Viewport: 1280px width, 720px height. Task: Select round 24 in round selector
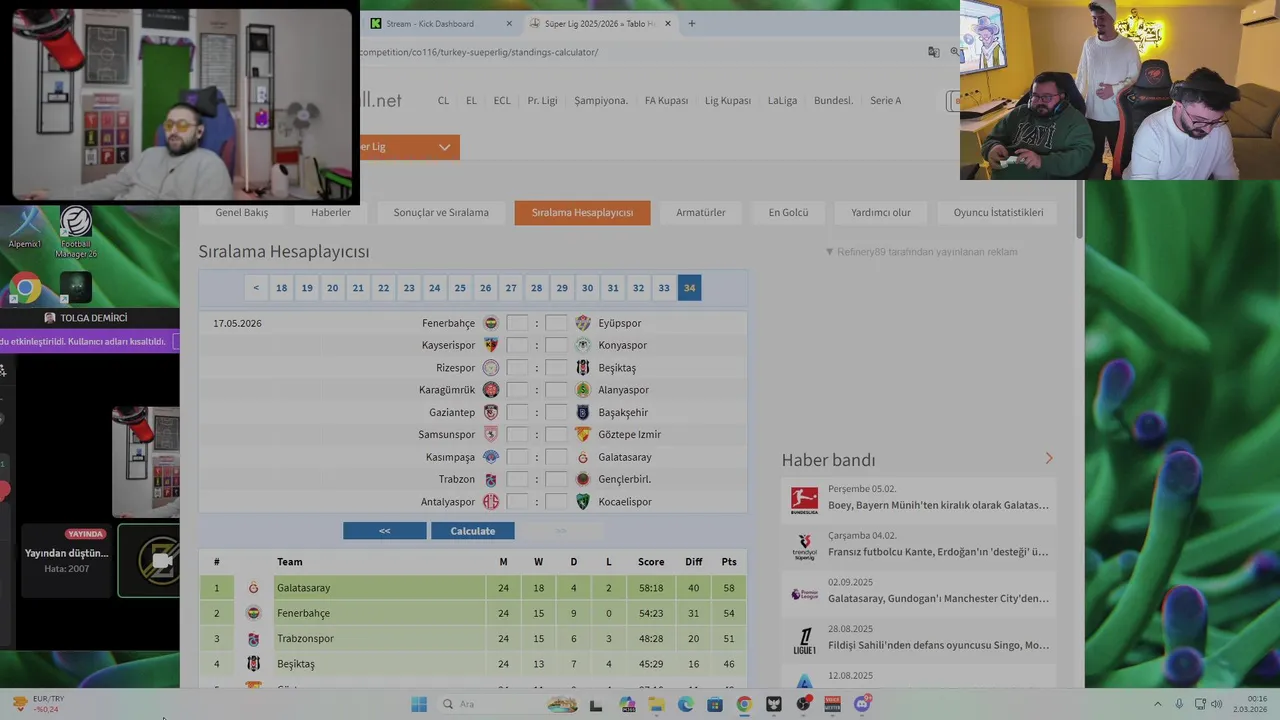point(434,288)
